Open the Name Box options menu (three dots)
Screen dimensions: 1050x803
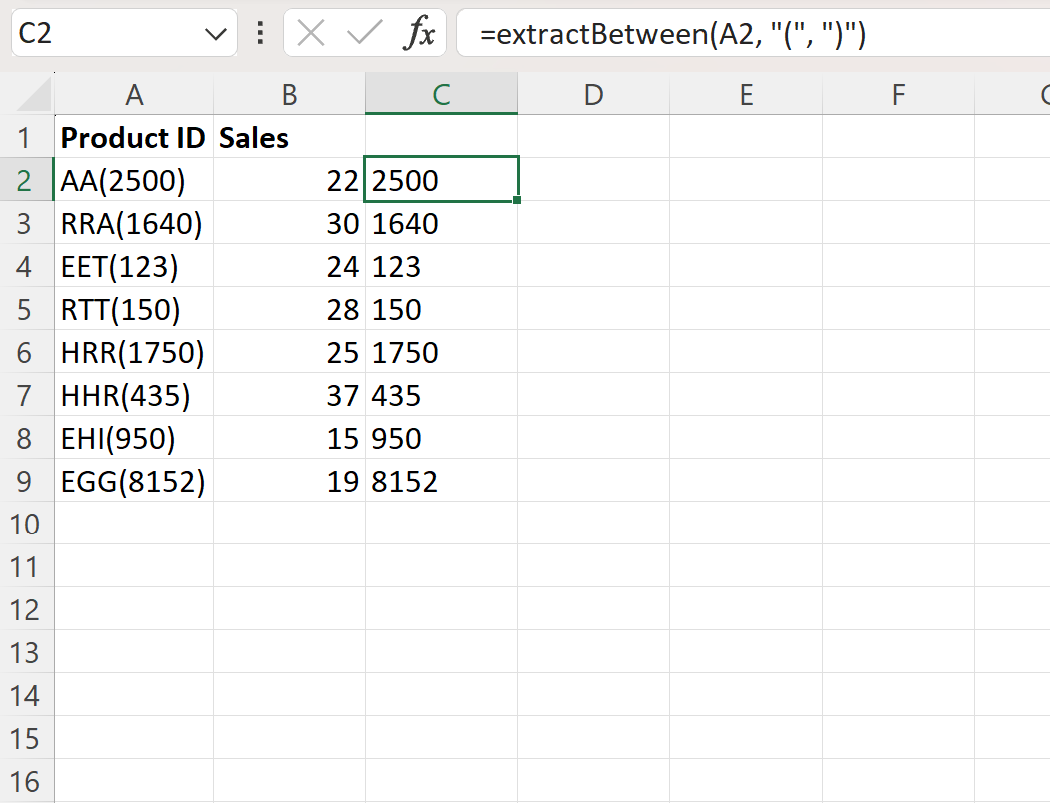pyautogui.click(x=259, y=33)
